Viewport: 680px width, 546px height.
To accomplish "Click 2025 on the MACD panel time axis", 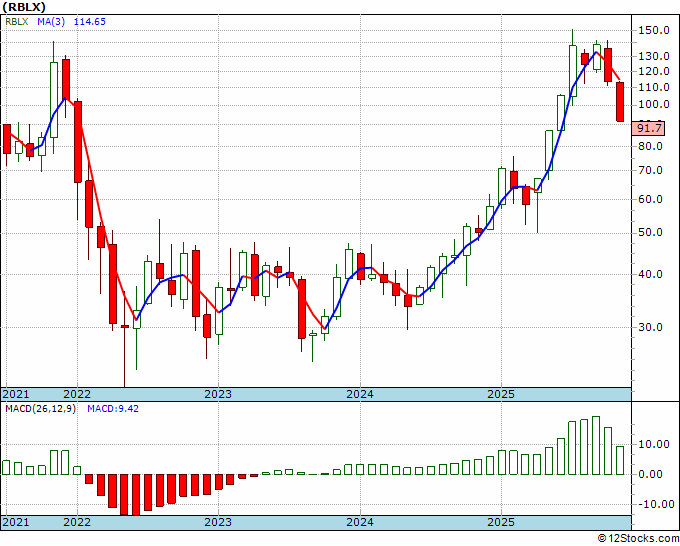I will pos(501,522).
